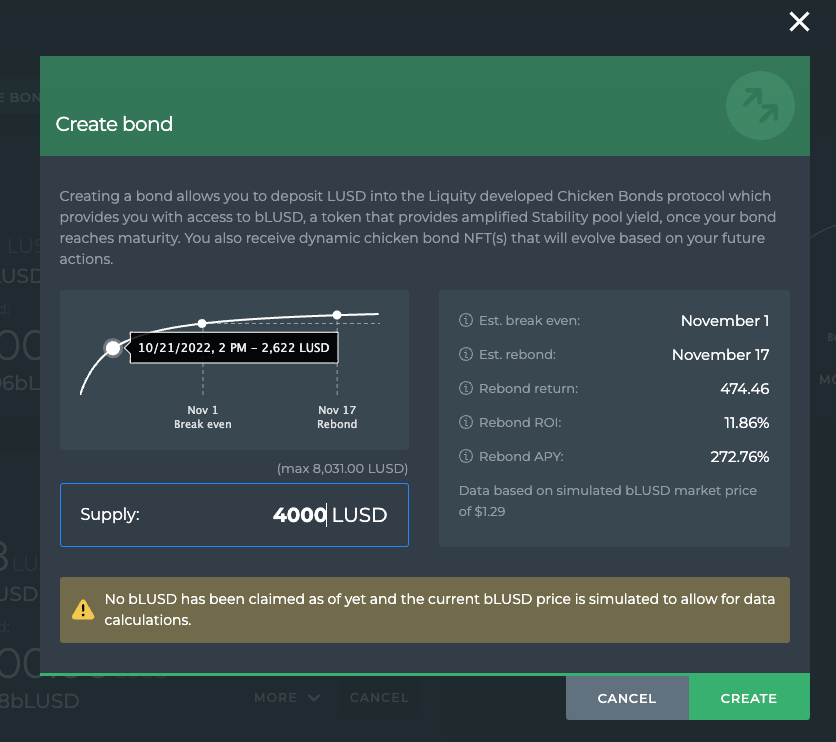Click the info icon next to Est. rebond
Viewport: 836px width, 742px height.
click(x=465, y=354)
